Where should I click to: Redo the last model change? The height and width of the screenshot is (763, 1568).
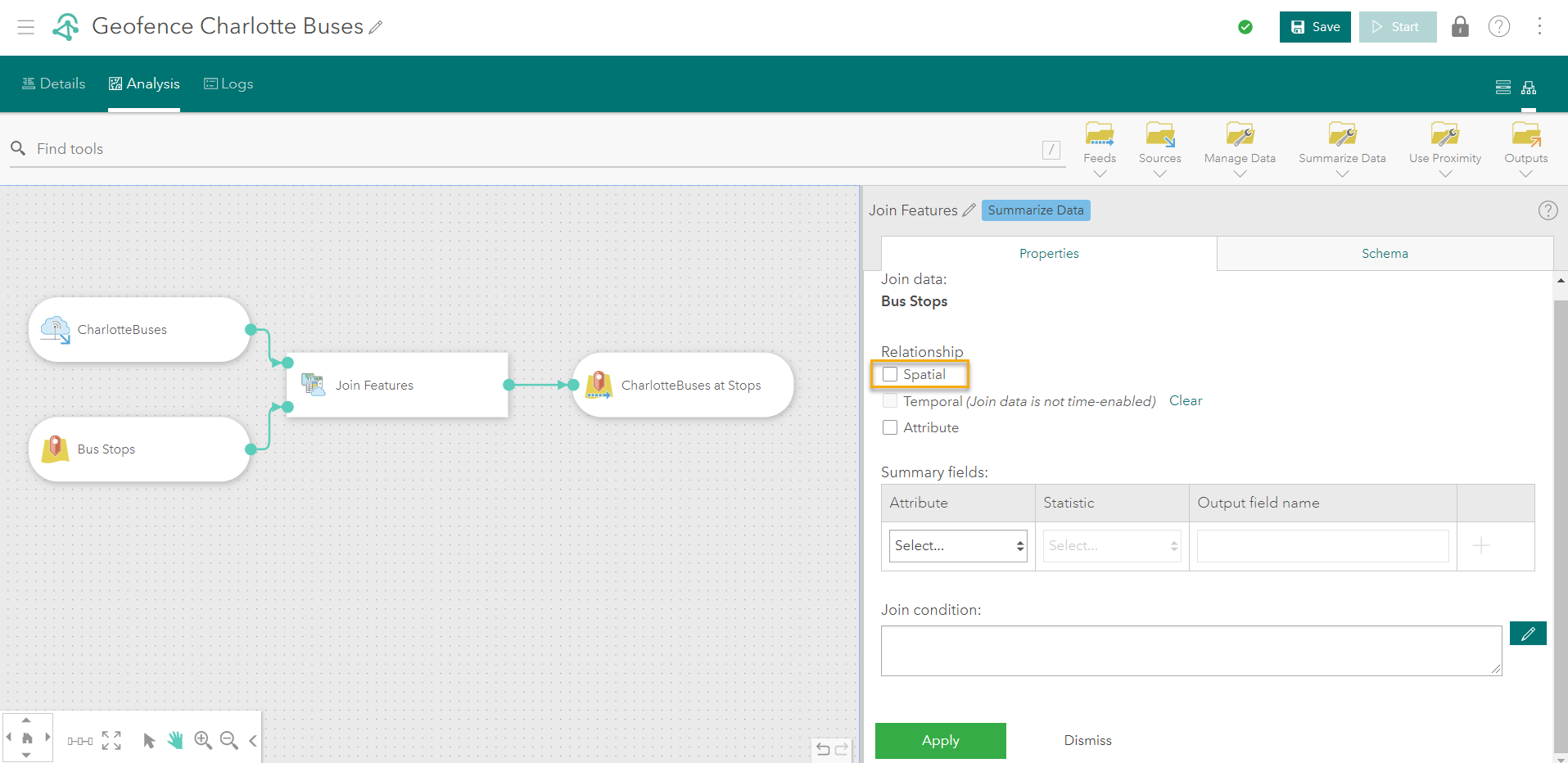tap(842, 749)
